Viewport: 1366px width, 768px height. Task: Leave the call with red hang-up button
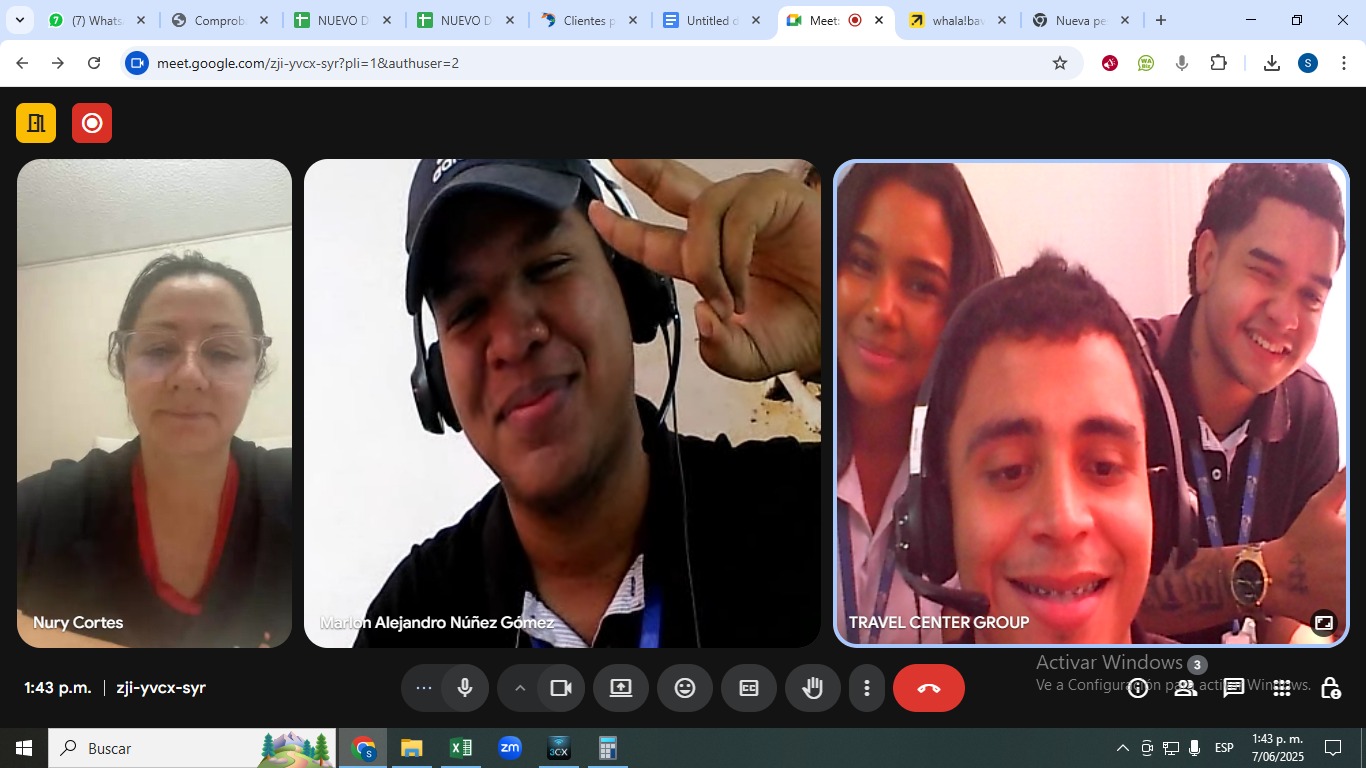[928, 688]
